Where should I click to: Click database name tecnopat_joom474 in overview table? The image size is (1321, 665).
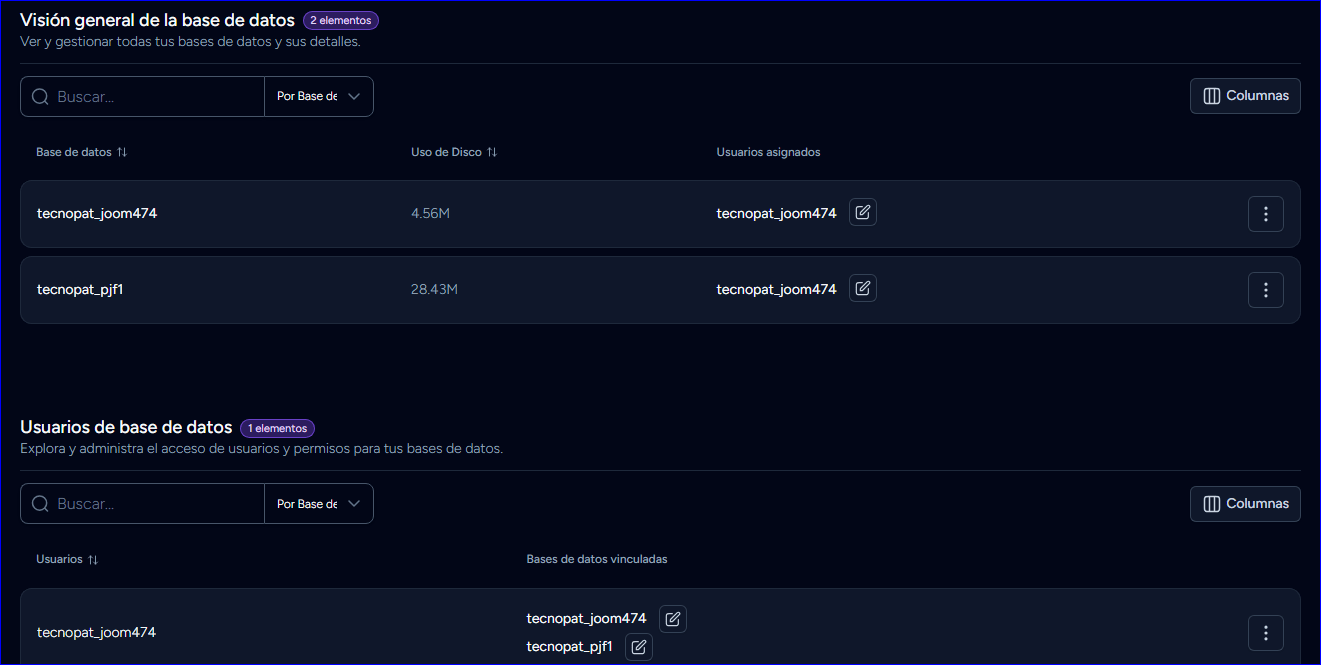coord(97,214)
